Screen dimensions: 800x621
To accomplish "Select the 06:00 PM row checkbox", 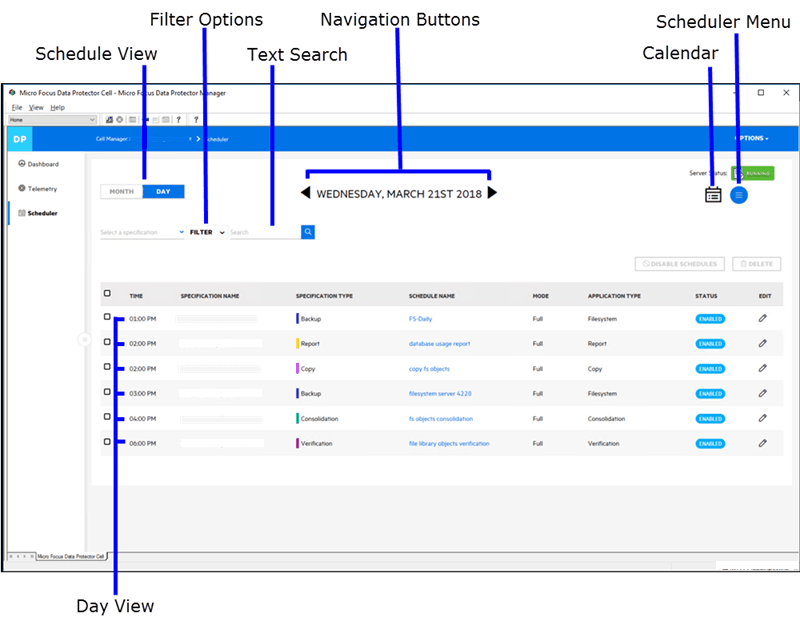I will pos(107,442).
